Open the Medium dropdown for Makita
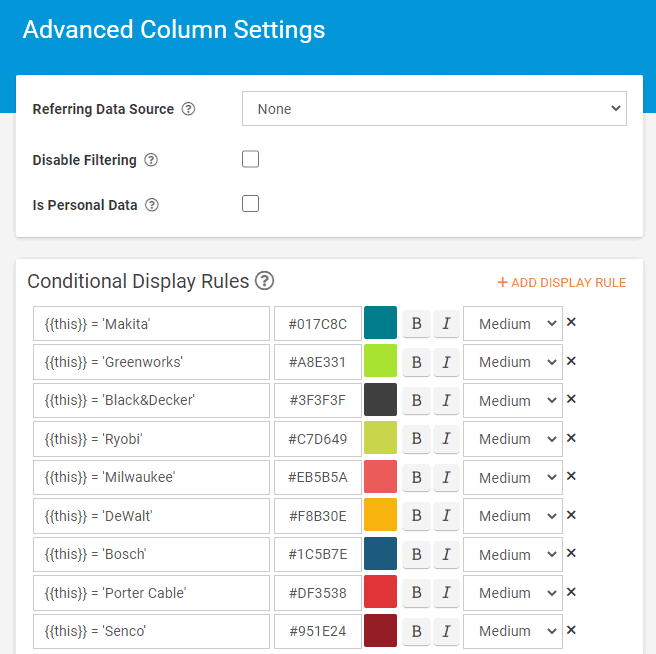 click(x=512, y=323)
